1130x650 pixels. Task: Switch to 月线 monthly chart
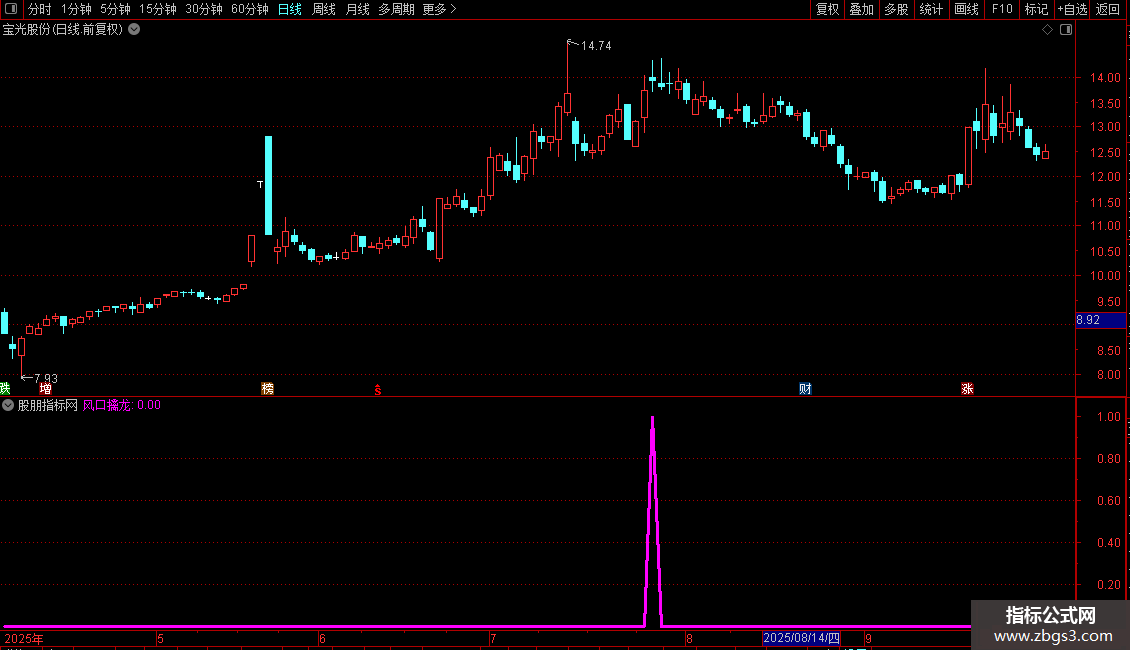click(357, 9)
